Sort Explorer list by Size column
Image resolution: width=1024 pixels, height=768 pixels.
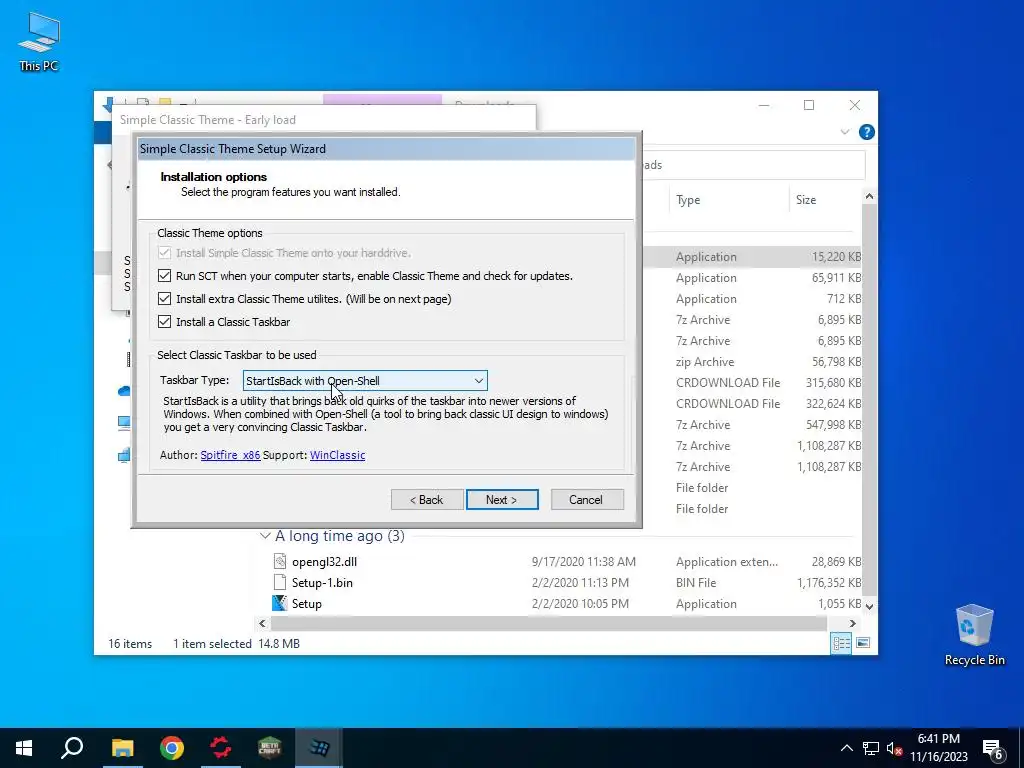806,200
